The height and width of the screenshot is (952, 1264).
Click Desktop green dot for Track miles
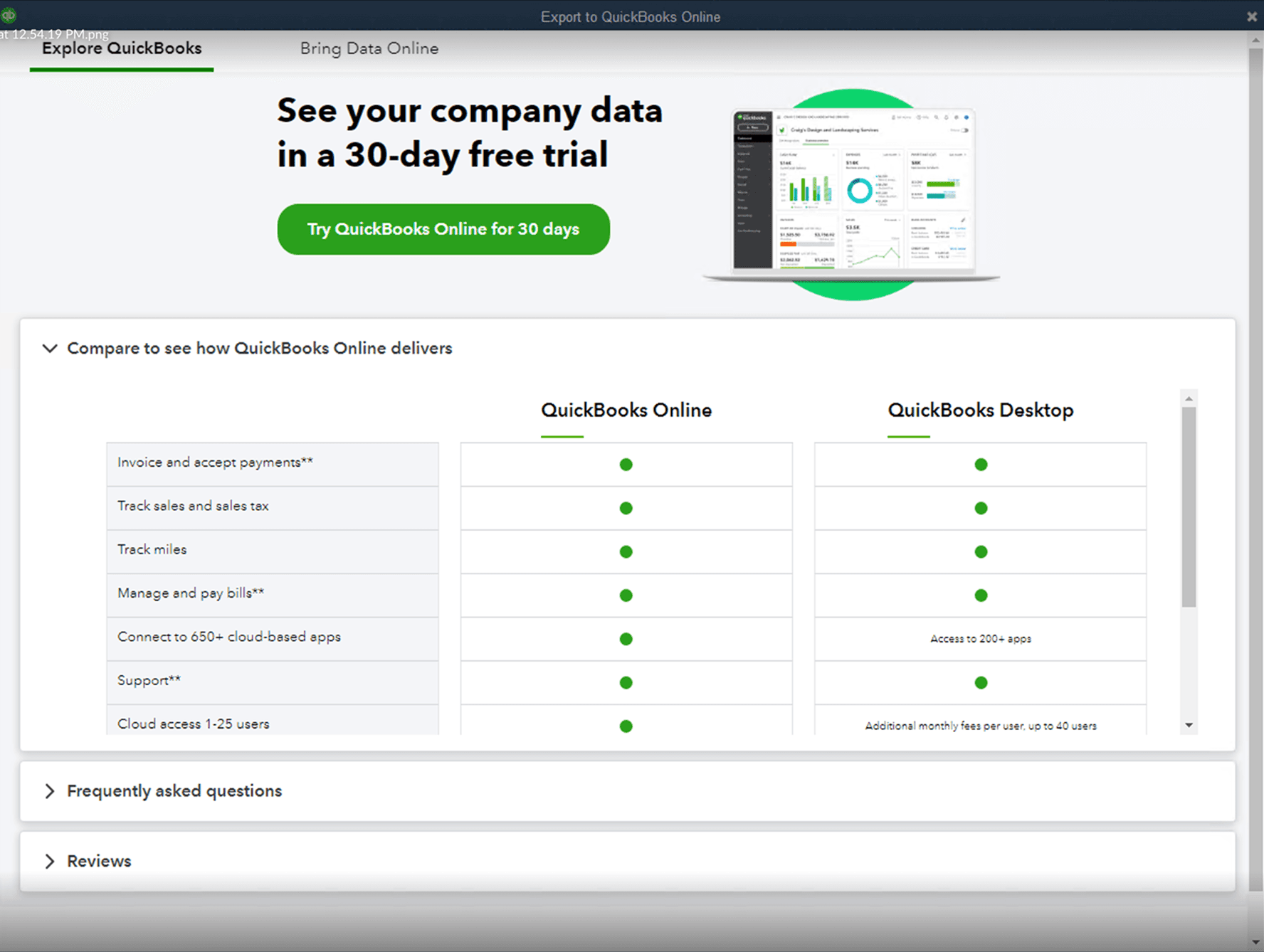[981, 551]
